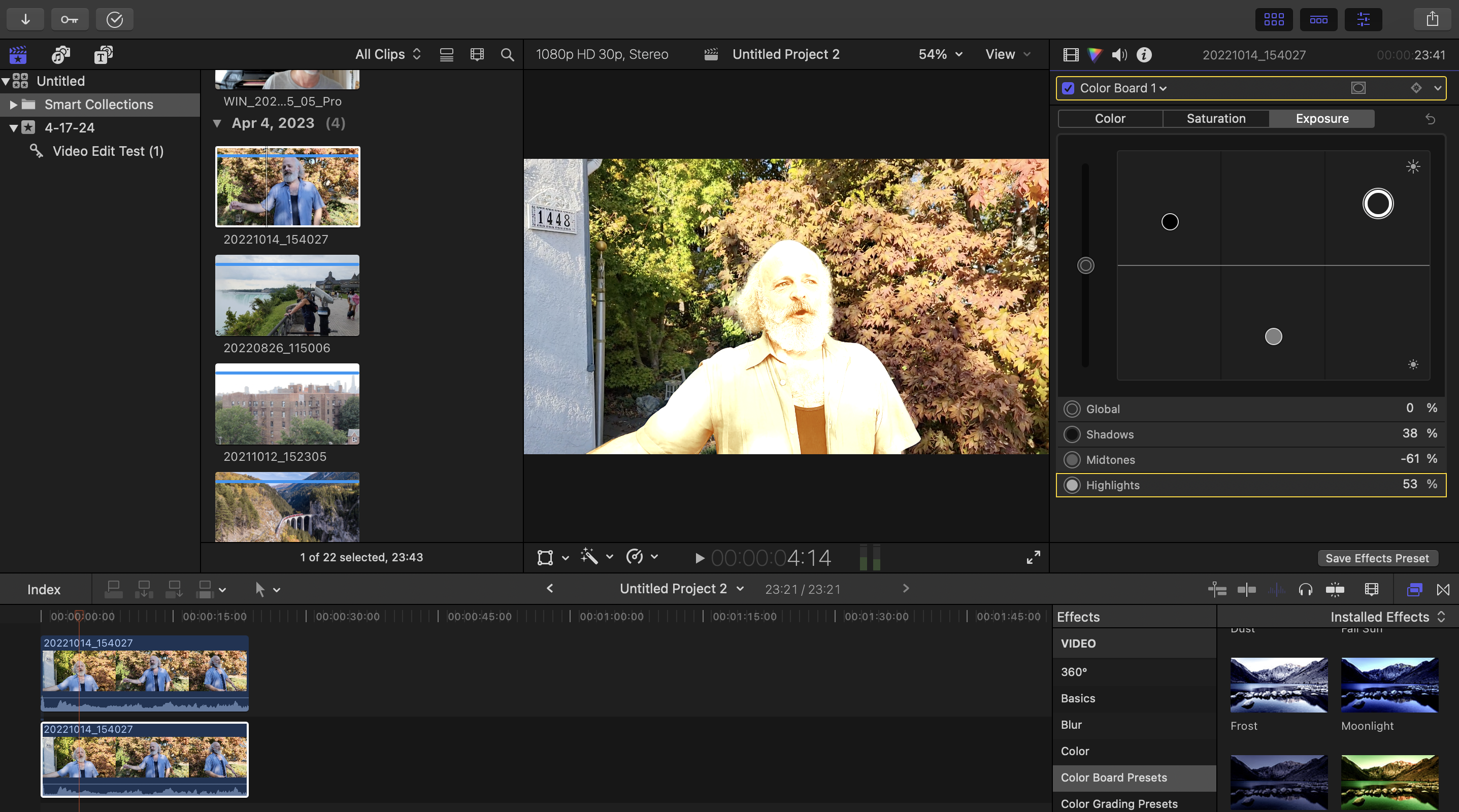Switch to the Saturation tab

tap(1215, 118)
